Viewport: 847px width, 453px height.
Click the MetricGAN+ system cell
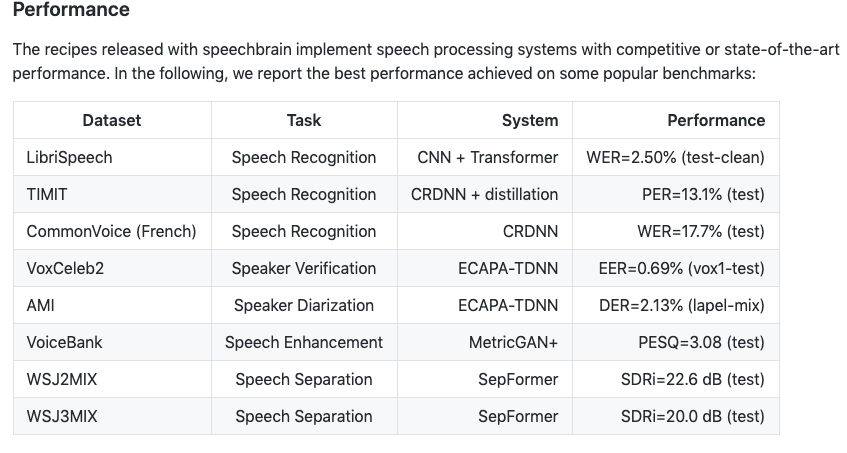pyautogui.click(x=513, y=342)
